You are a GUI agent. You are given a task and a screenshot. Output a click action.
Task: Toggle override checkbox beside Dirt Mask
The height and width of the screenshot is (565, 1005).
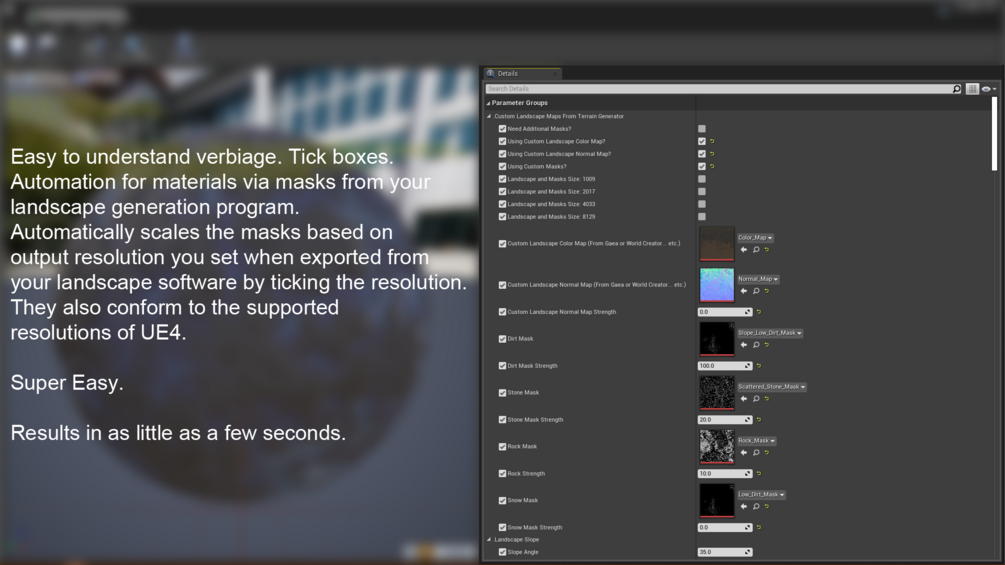point(502,339)
